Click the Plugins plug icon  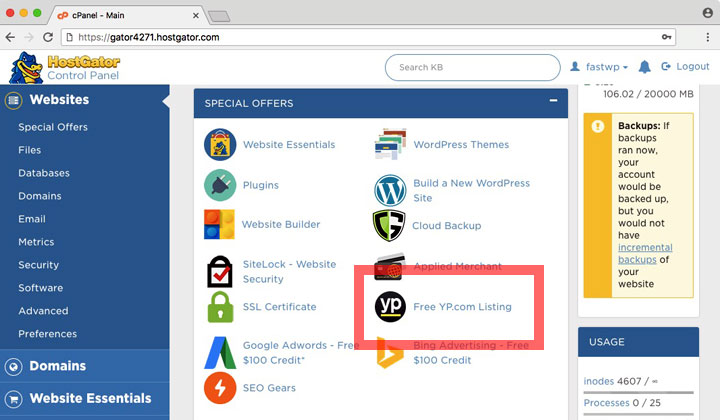220,185
